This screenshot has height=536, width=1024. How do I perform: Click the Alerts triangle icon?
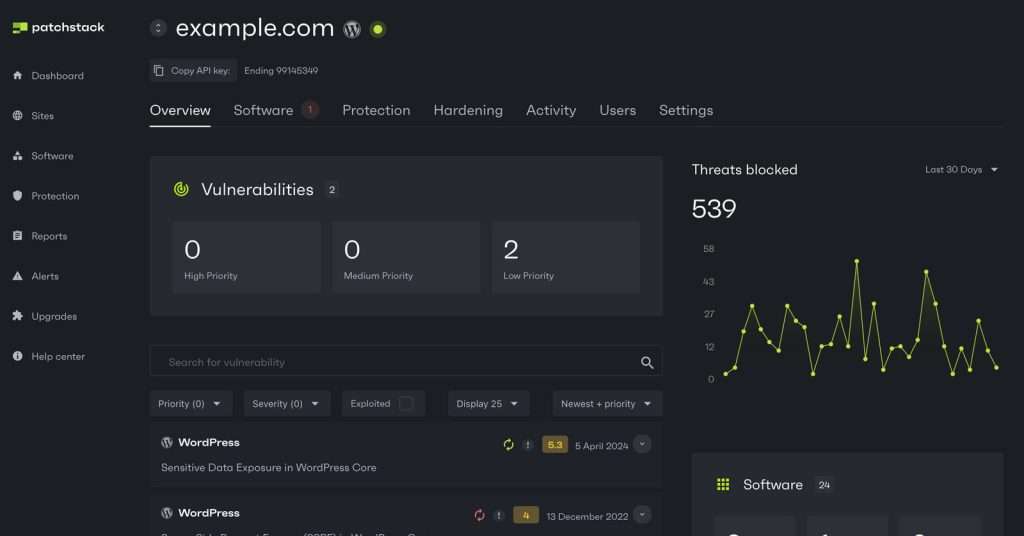pos(18,276)
